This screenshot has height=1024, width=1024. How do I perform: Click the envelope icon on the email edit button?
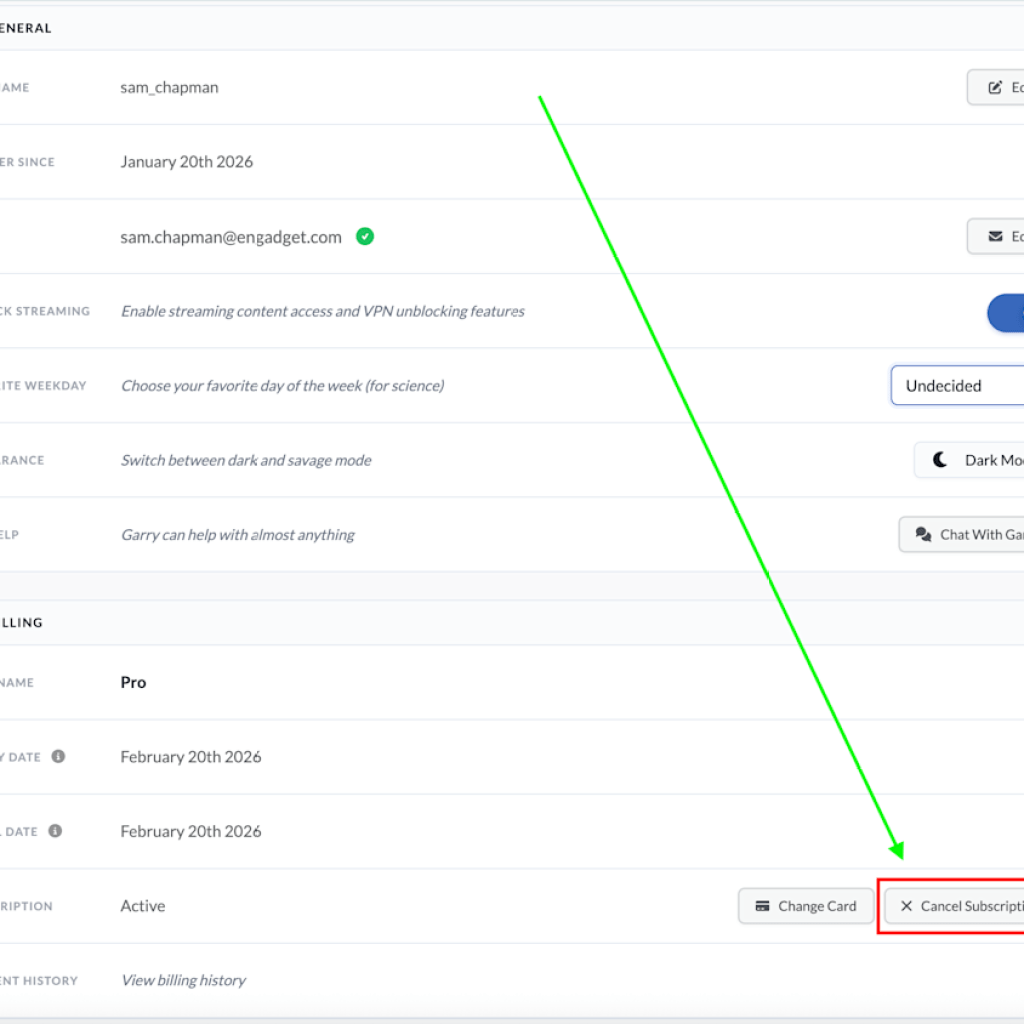pos(995,236)
